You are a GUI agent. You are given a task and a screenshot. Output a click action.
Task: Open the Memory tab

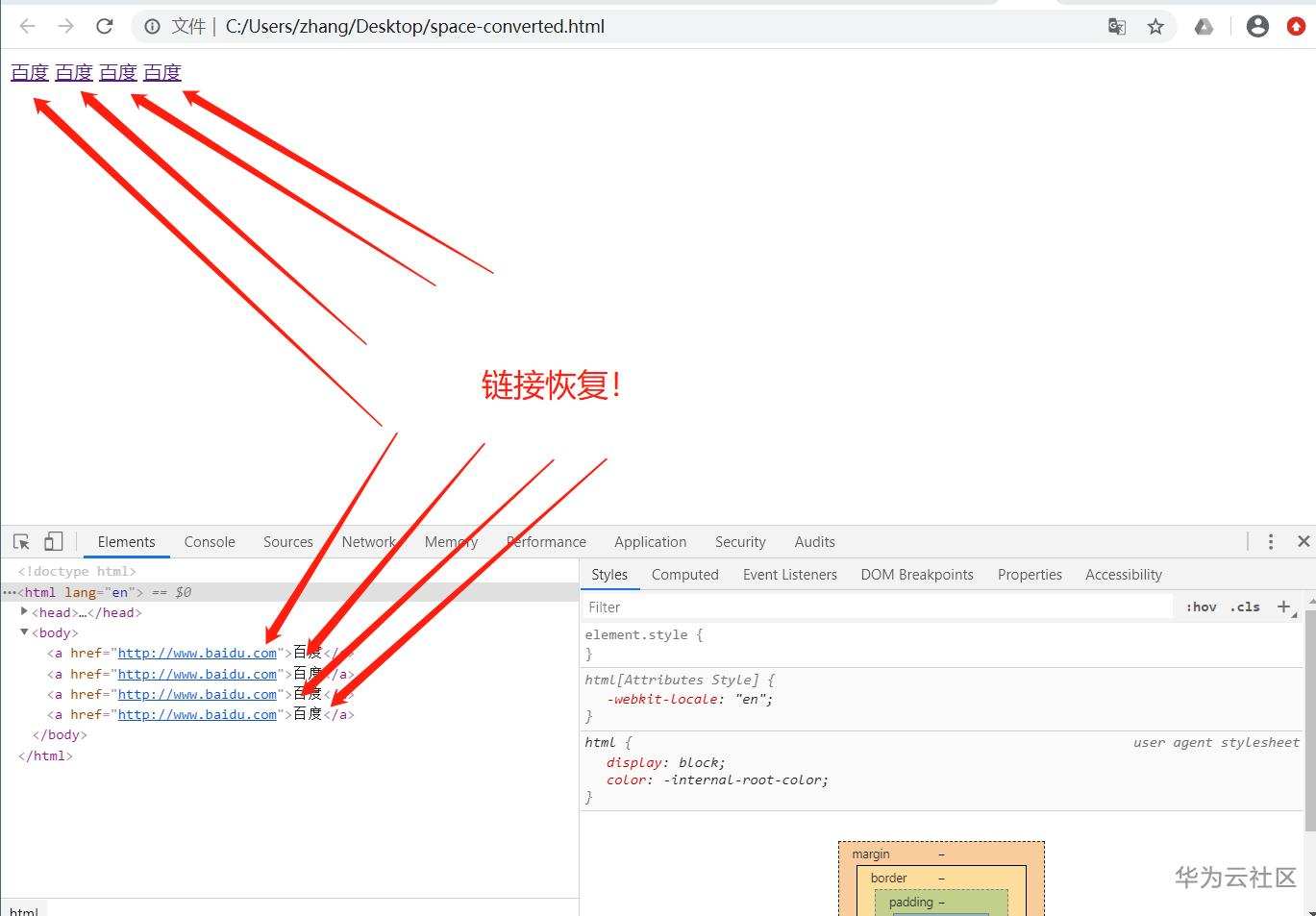pos(451,542)
